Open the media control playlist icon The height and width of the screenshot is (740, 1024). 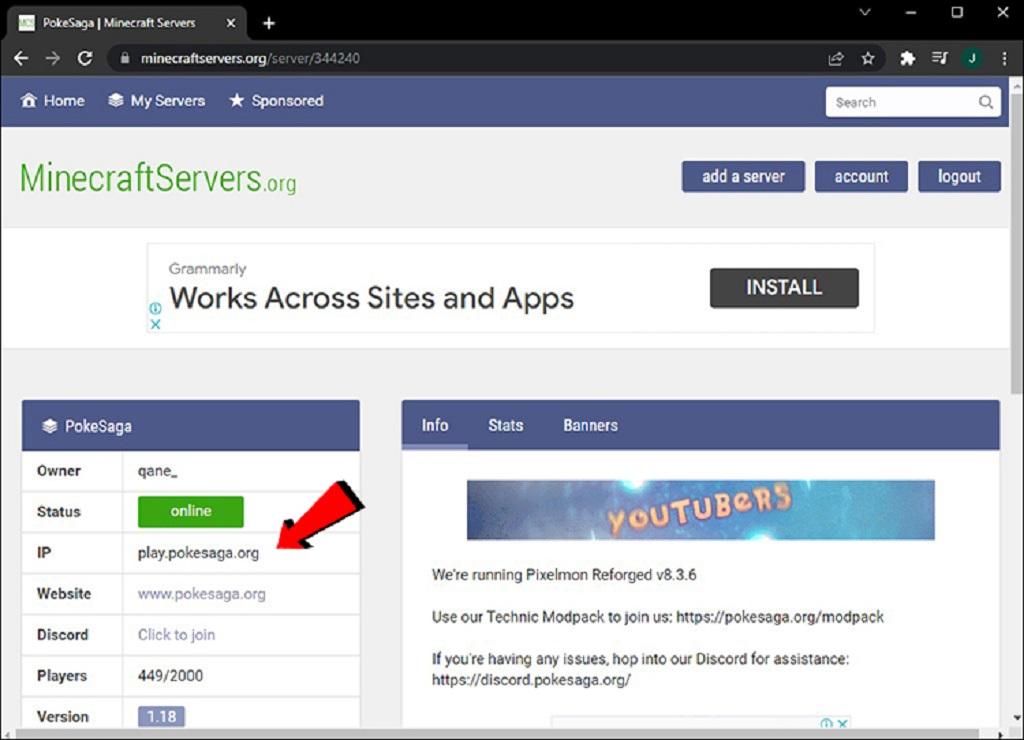[939, 59]
